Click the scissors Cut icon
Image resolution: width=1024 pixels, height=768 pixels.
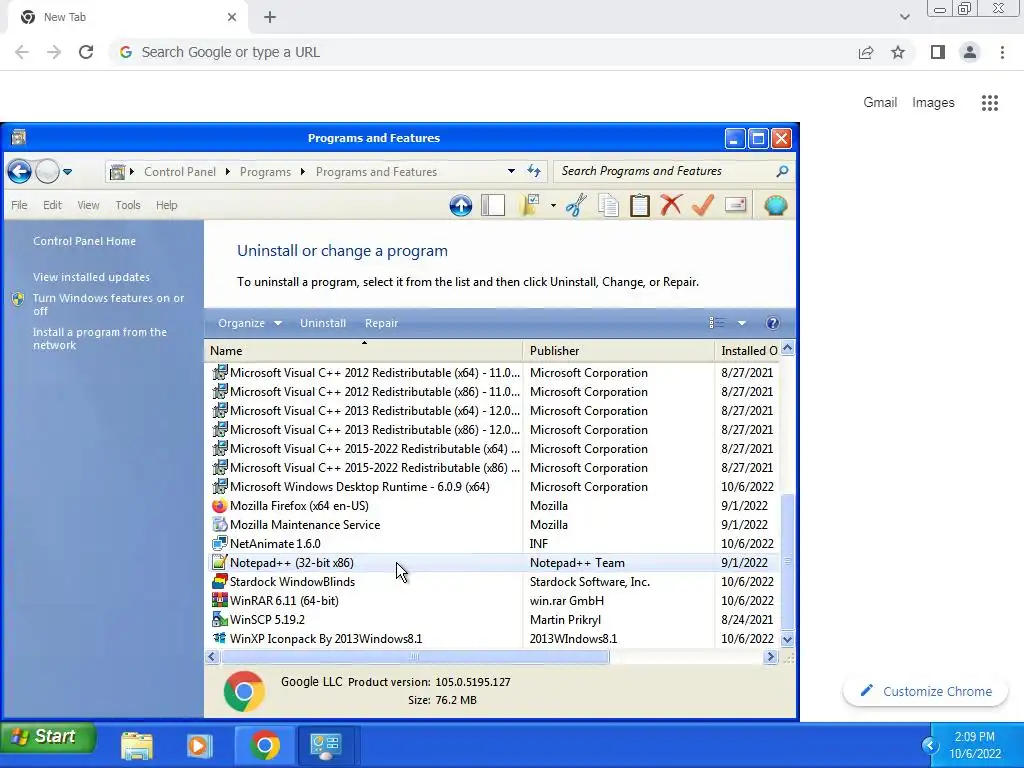coord(576,205)
